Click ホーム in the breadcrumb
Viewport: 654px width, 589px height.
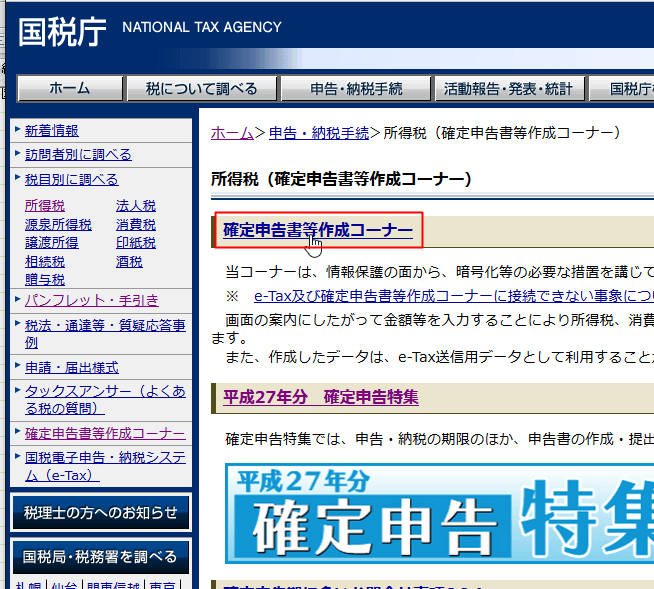pos(232,133)
